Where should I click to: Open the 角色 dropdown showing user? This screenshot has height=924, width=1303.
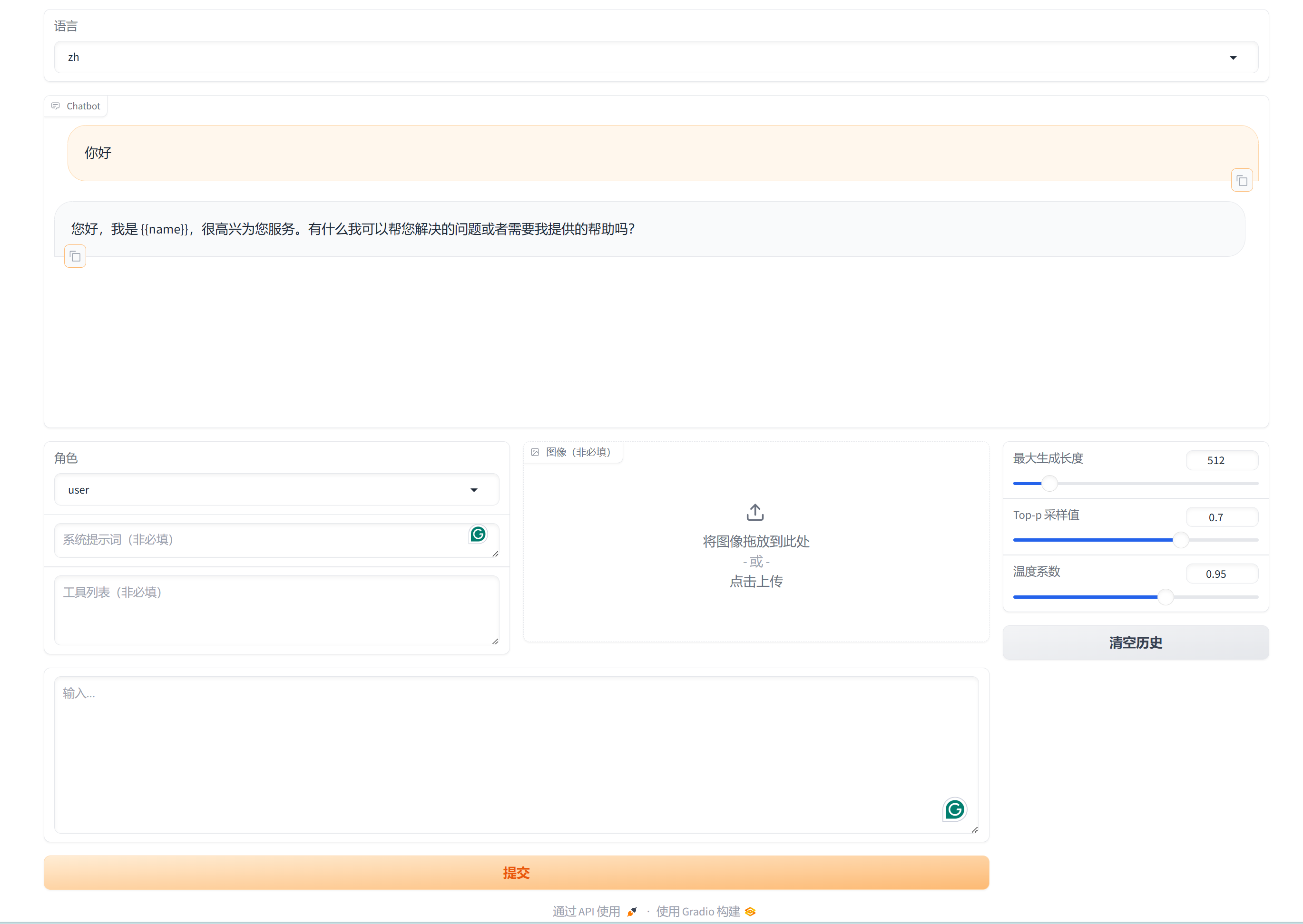pos(276,489)
